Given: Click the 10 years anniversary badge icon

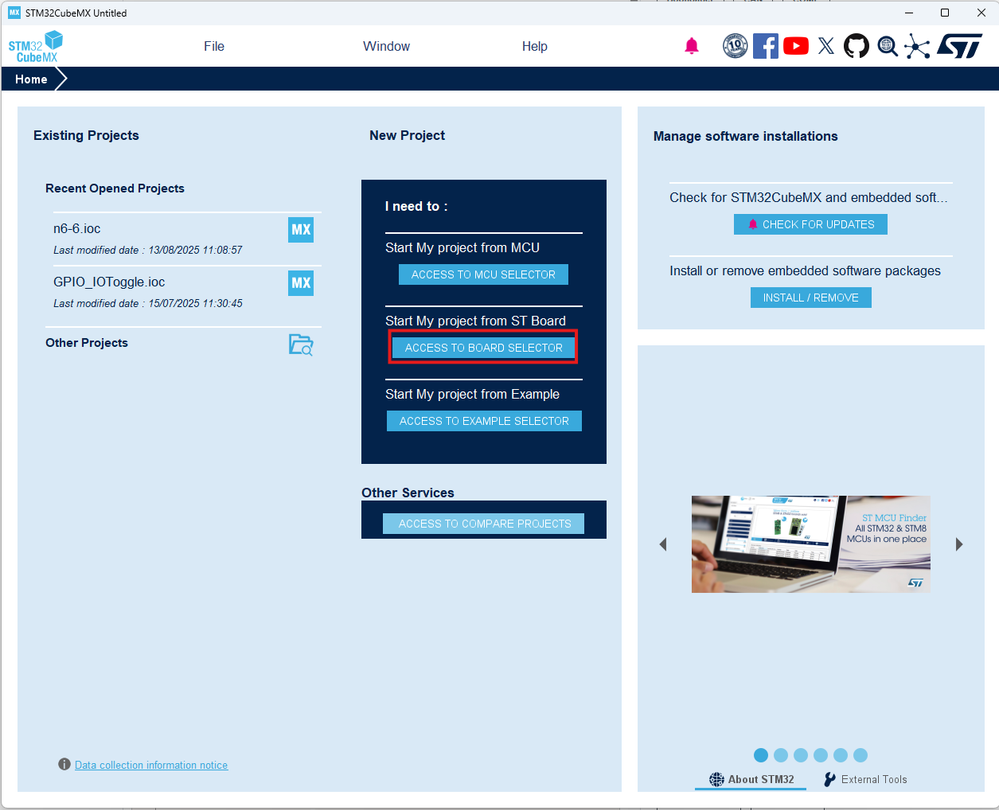Looking at the screenshot, I should [x=735, y=46].
